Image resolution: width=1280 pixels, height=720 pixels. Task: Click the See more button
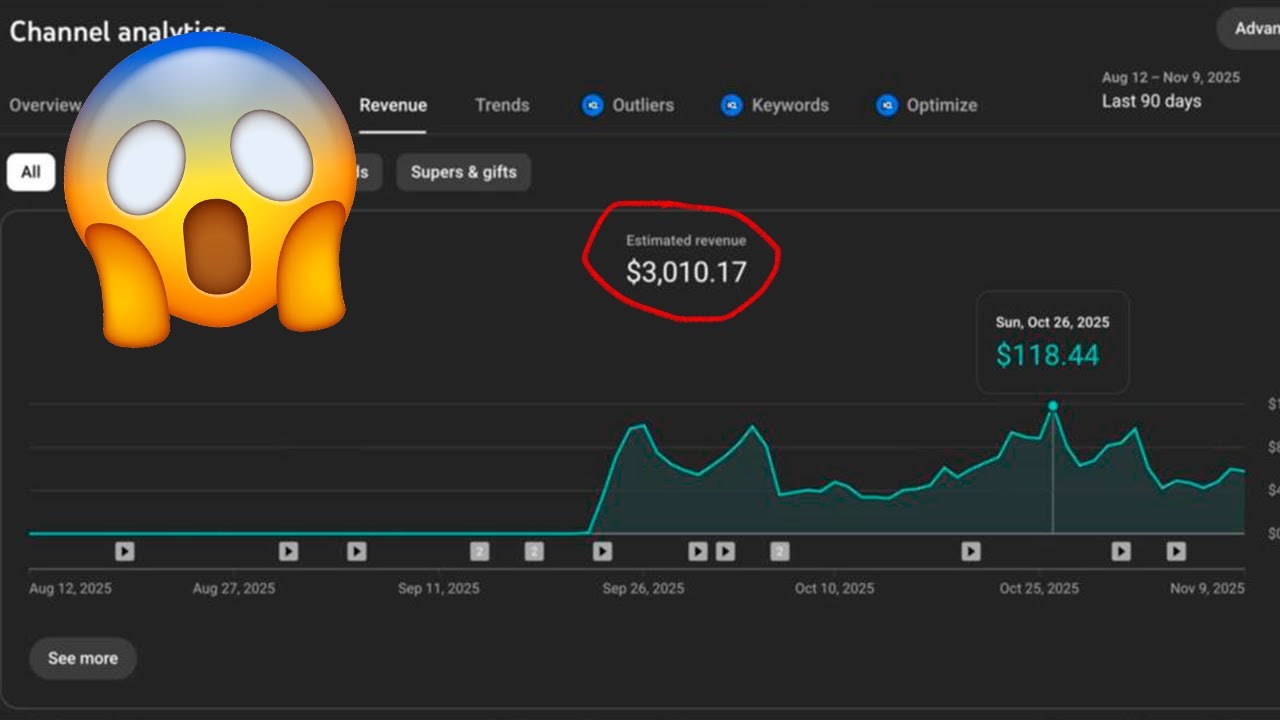click(83, 658)
